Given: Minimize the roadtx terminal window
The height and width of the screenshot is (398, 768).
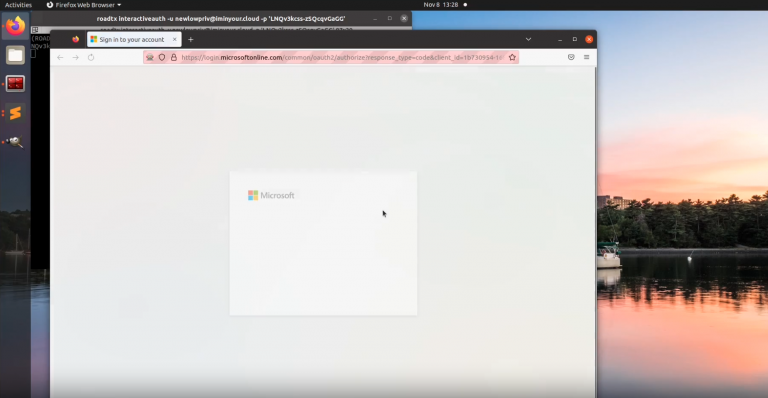Looking at the screenshot, I should point(375,19).
